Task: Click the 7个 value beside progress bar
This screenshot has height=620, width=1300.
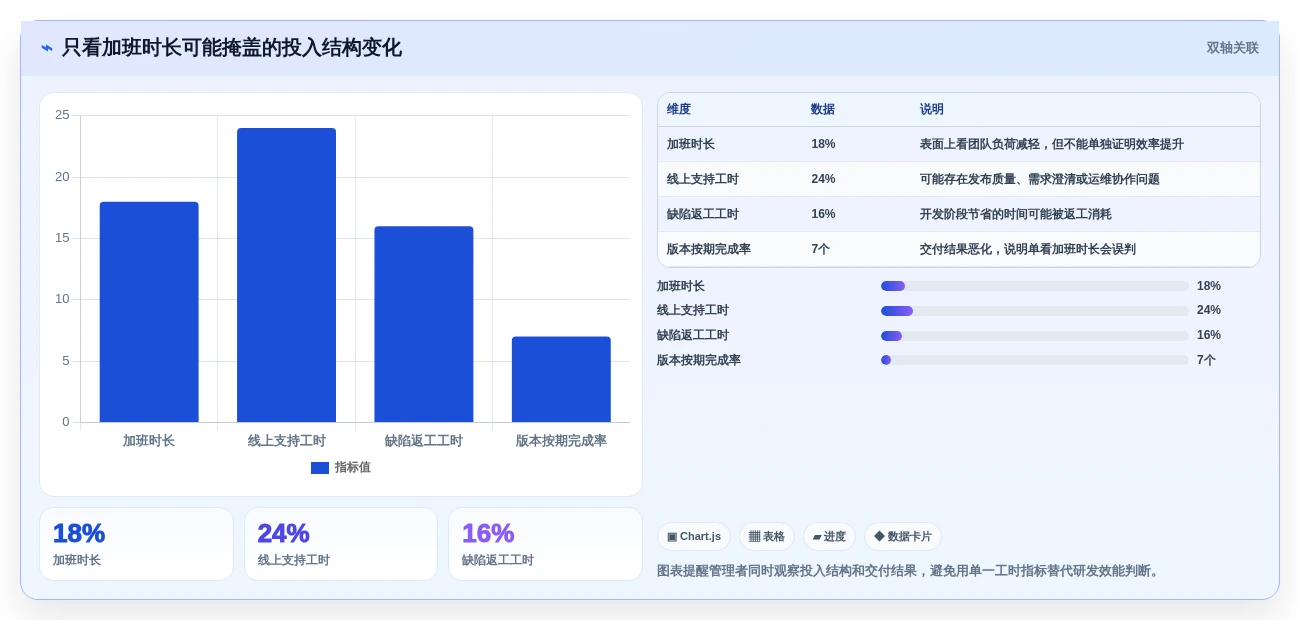Action: pos(1206,360)
